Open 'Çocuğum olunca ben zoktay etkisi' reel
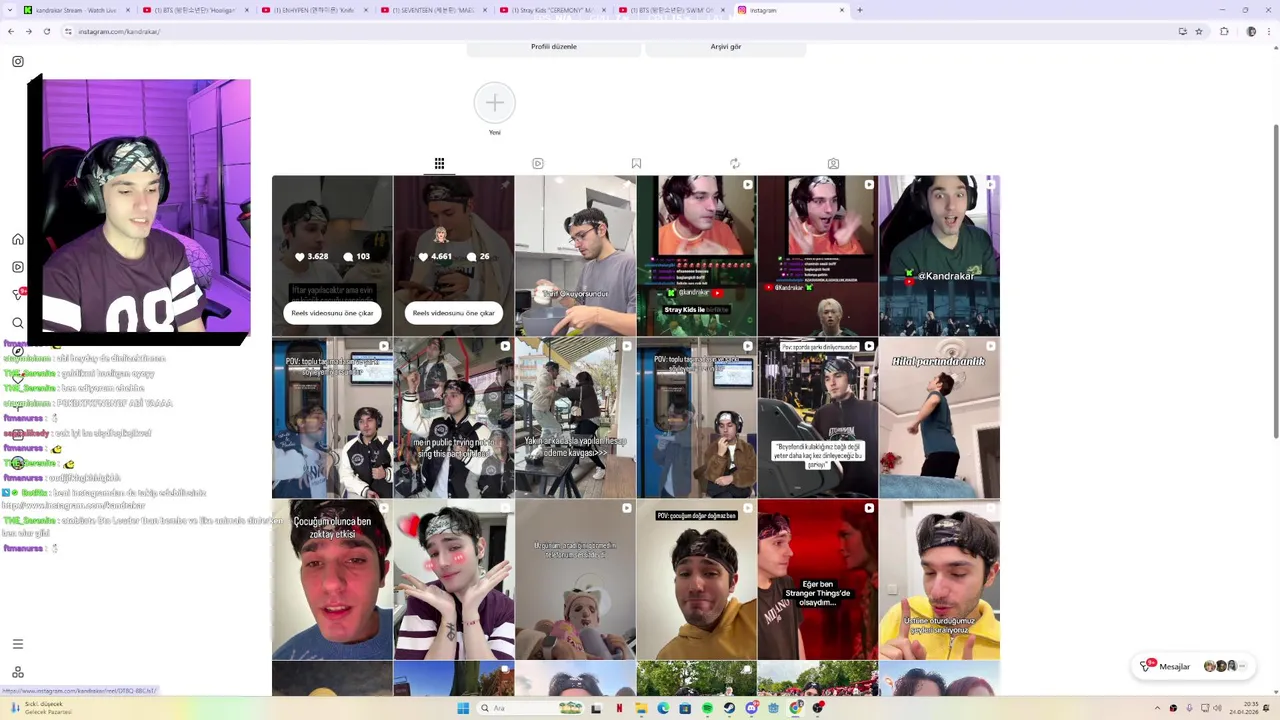Screen dimensions: 1280x720 332,580
